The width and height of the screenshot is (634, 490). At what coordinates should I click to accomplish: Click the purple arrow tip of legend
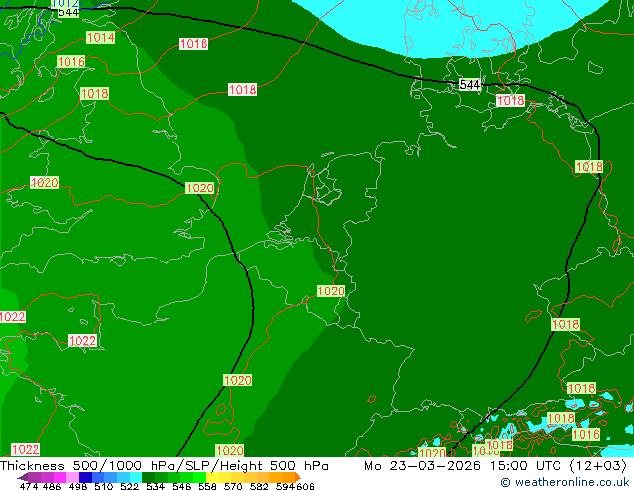[x=23, y=477]
